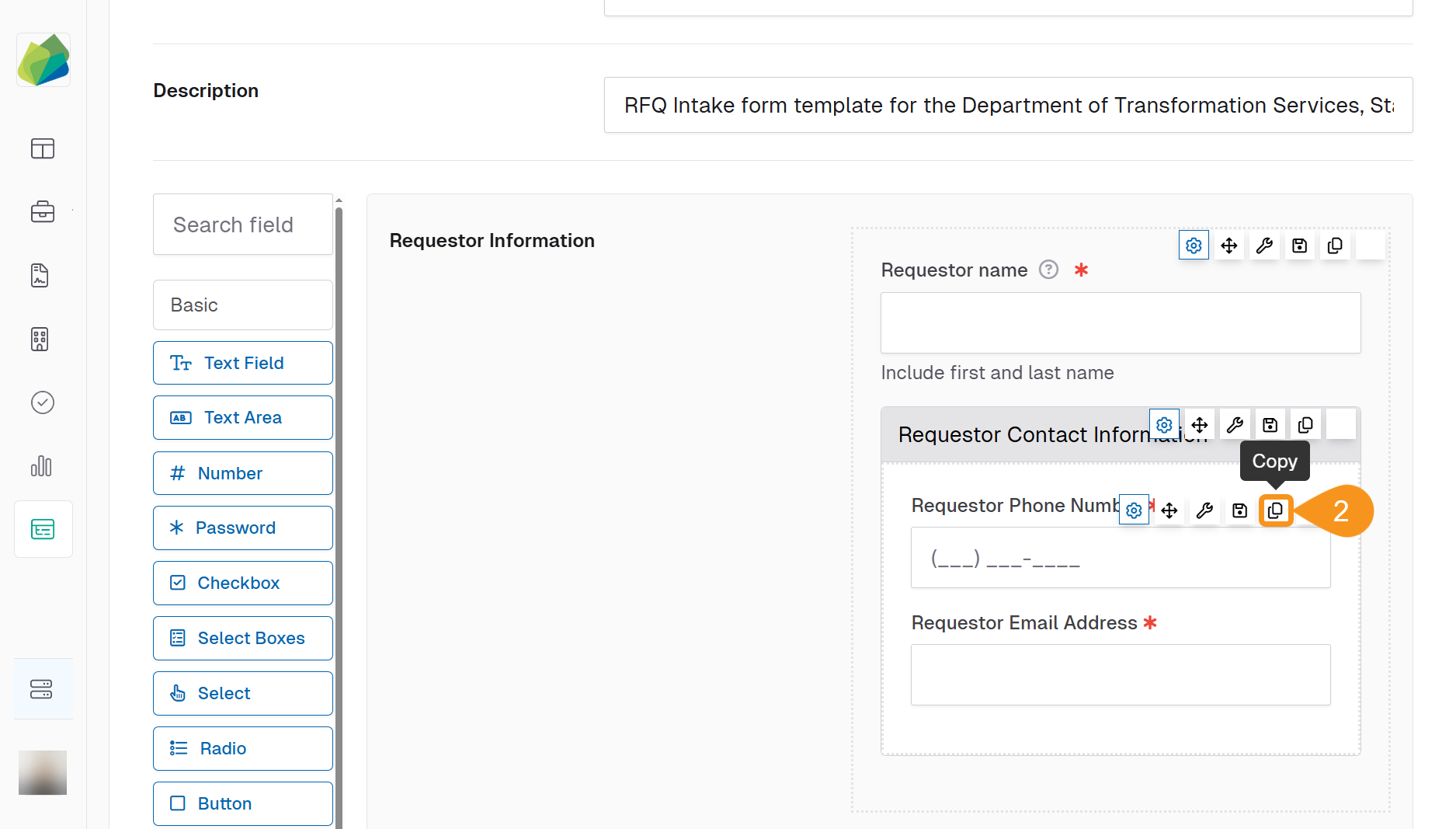
Task: Click wrench icon on Requestor Contact Information panel
Action: 1234,425
